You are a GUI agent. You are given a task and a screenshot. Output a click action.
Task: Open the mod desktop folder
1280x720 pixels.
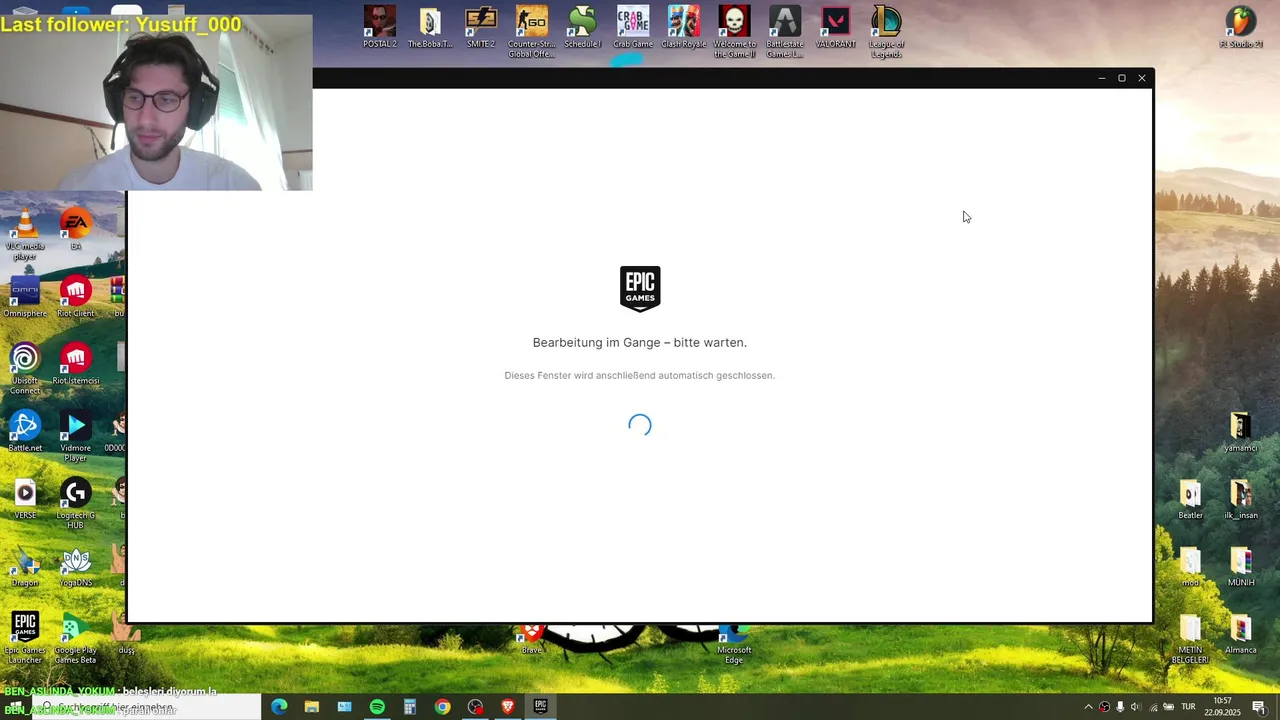click(x=1190, y=566)
